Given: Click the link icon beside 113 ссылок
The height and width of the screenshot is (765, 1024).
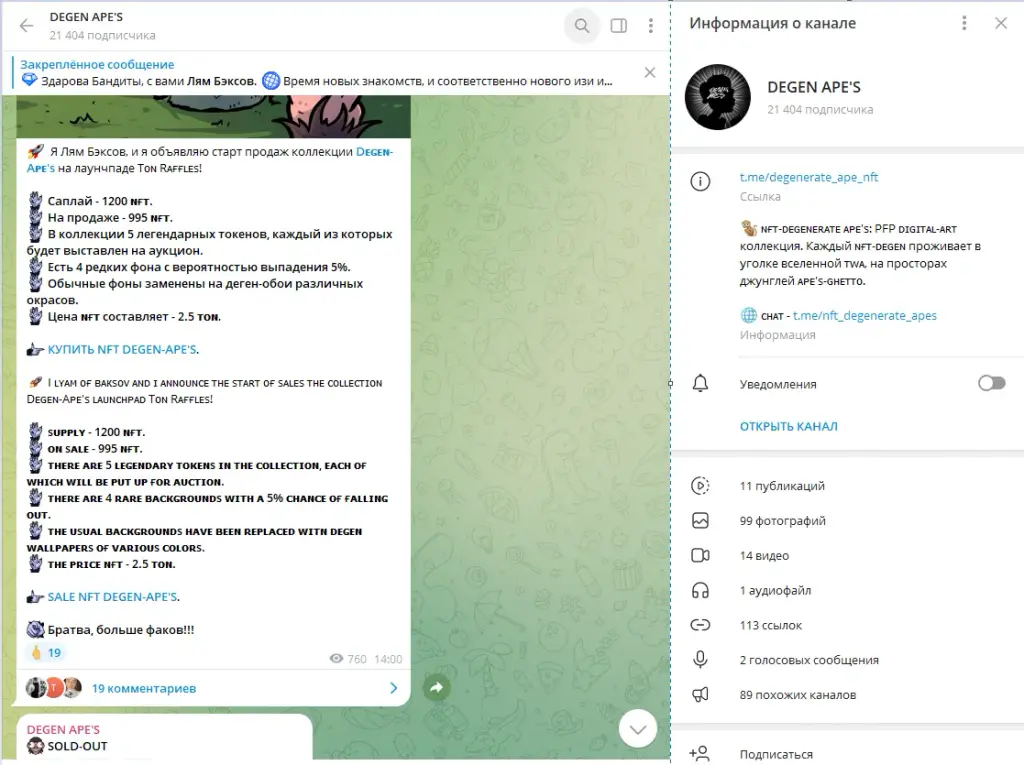Looking at the screenshot, I should [700, 625].
